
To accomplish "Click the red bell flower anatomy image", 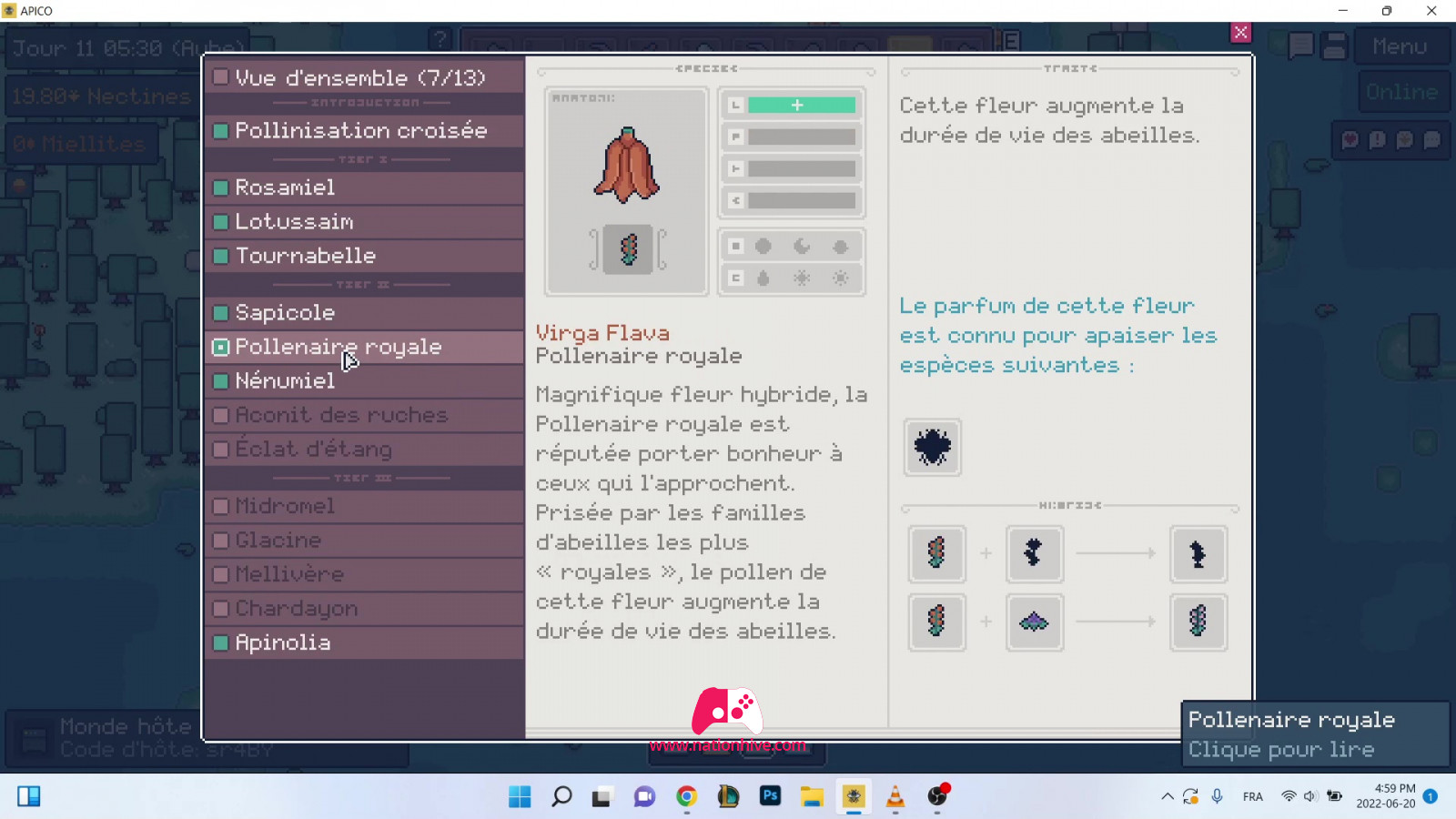I will click(x=627, y=165).
